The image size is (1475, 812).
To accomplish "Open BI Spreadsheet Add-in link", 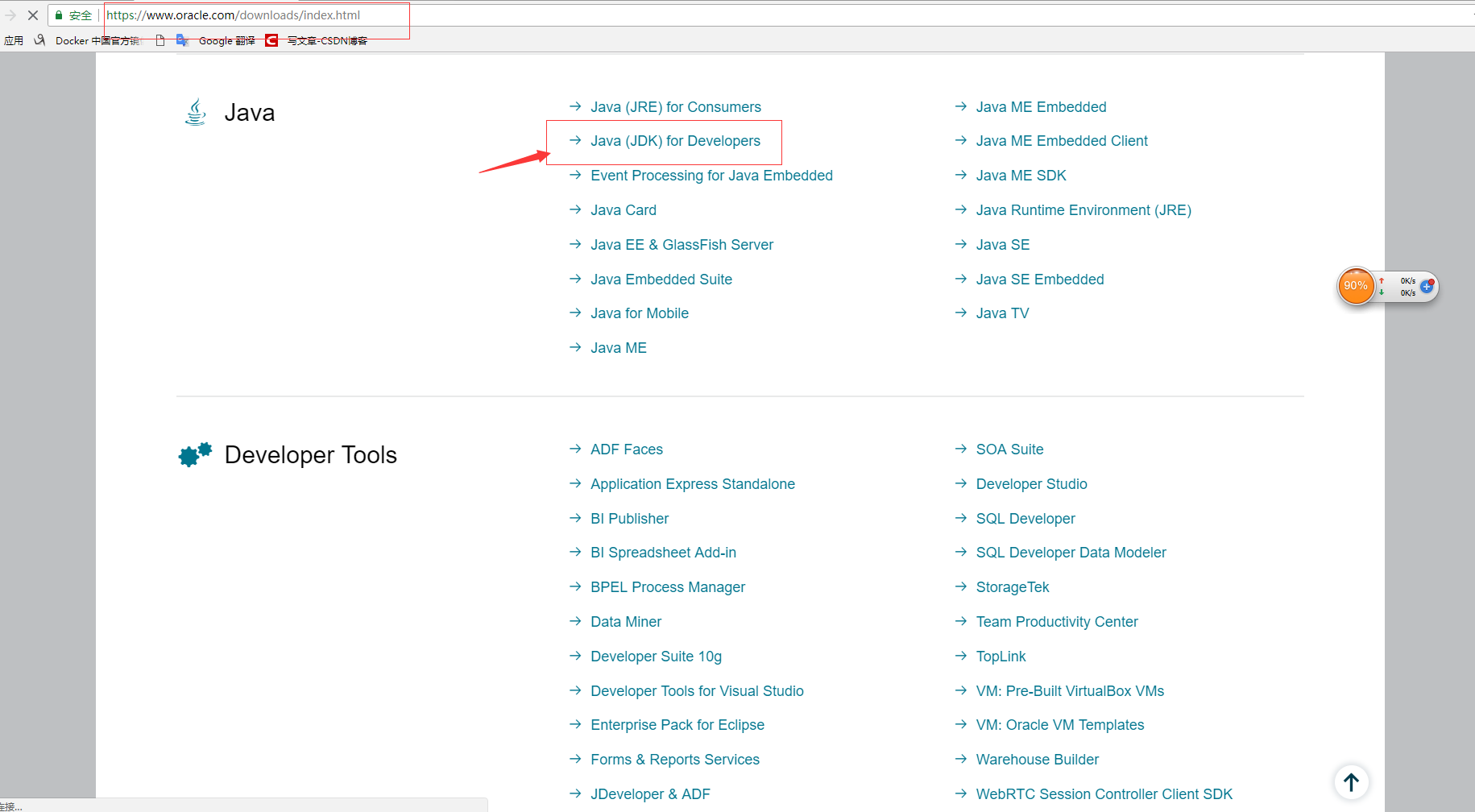I will (663, 553).
